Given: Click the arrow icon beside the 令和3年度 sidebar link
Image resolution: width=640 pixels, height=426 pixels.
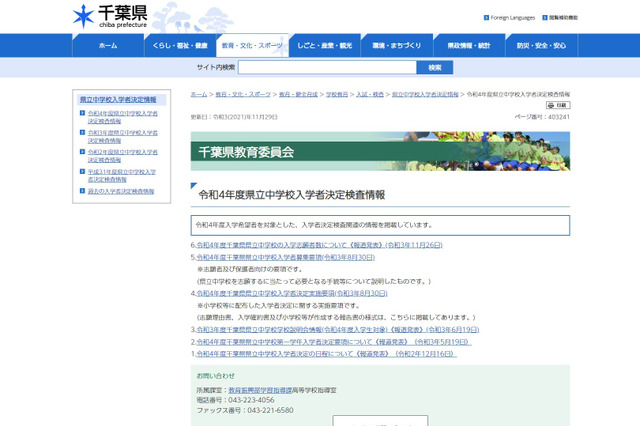Looking at the screenshot, I should (x=82, y=132).
